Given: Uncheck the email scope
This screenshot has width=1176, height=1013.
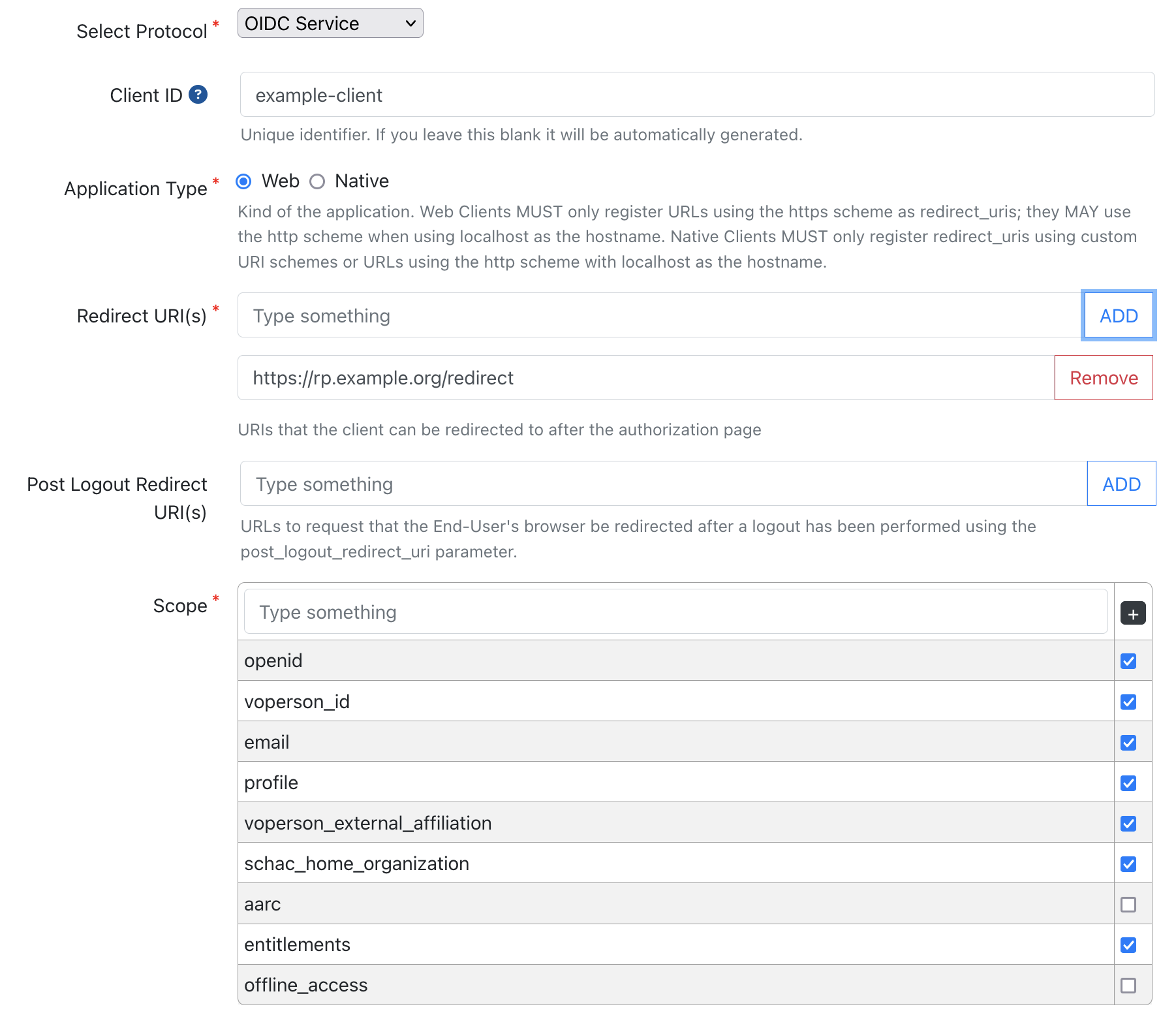Looking at the screenshot, I should coord(1128,742).
